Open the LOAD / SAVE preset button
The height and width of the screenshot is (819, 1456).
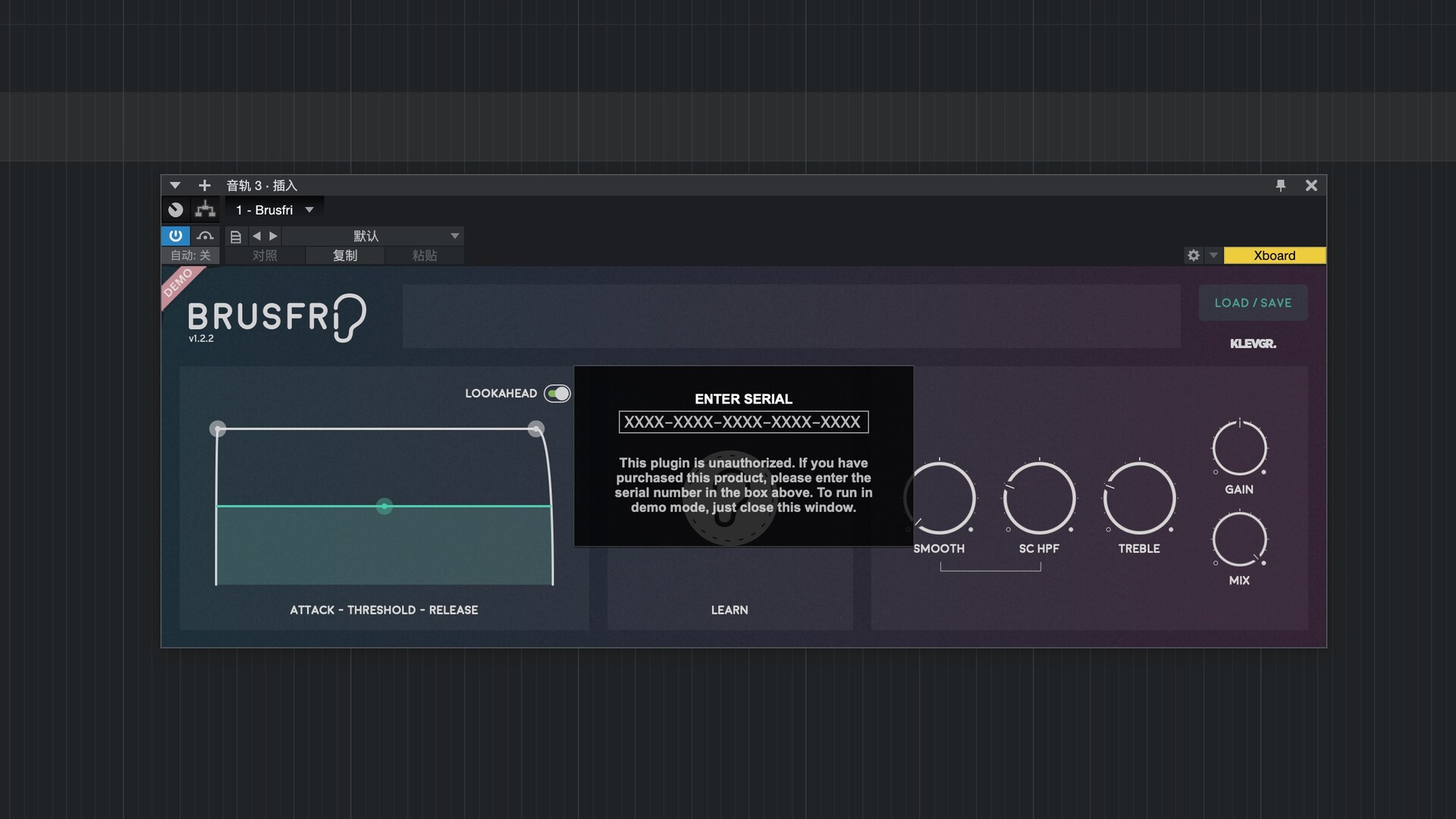[x=1253, y=303]
